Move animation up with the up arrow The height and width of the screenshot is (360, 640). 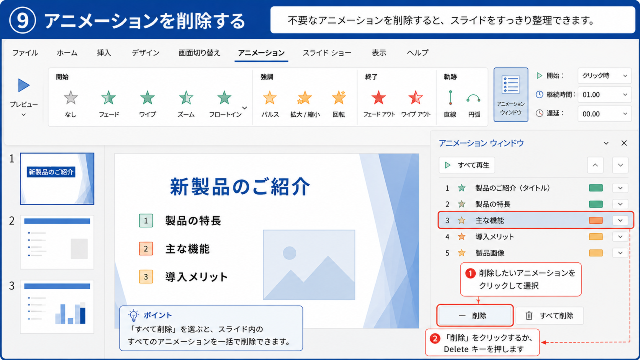point(595,165)
